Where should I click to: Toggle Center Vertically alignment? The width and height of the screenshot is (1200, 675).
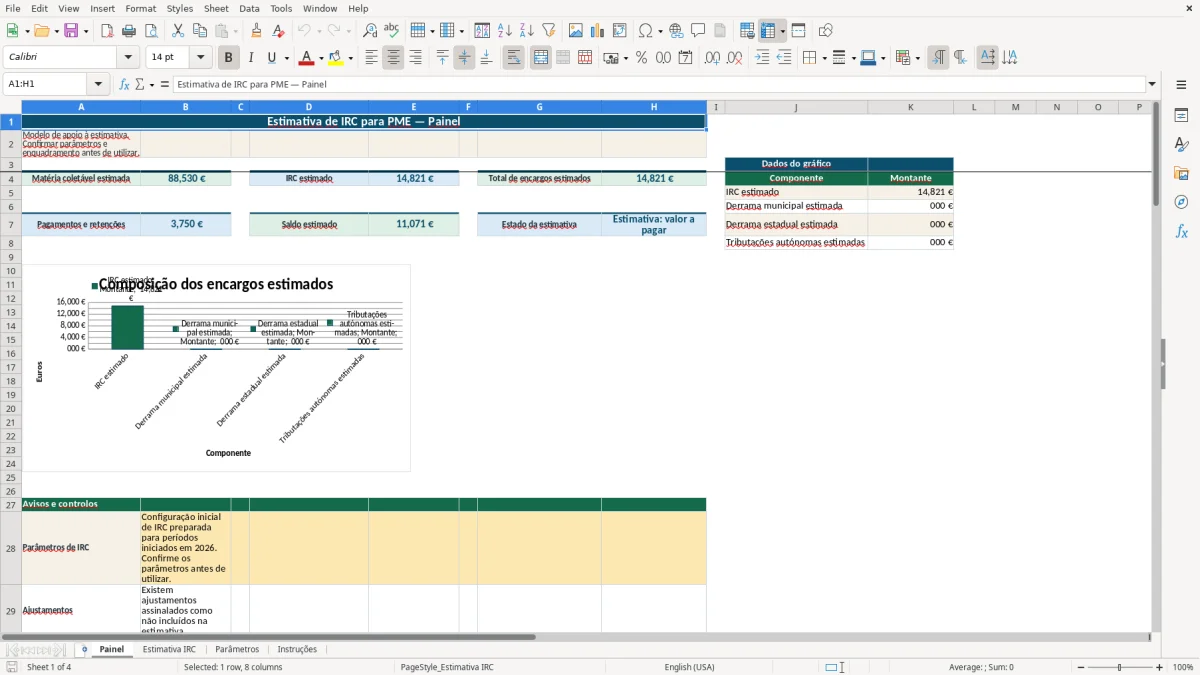point(464,58)
